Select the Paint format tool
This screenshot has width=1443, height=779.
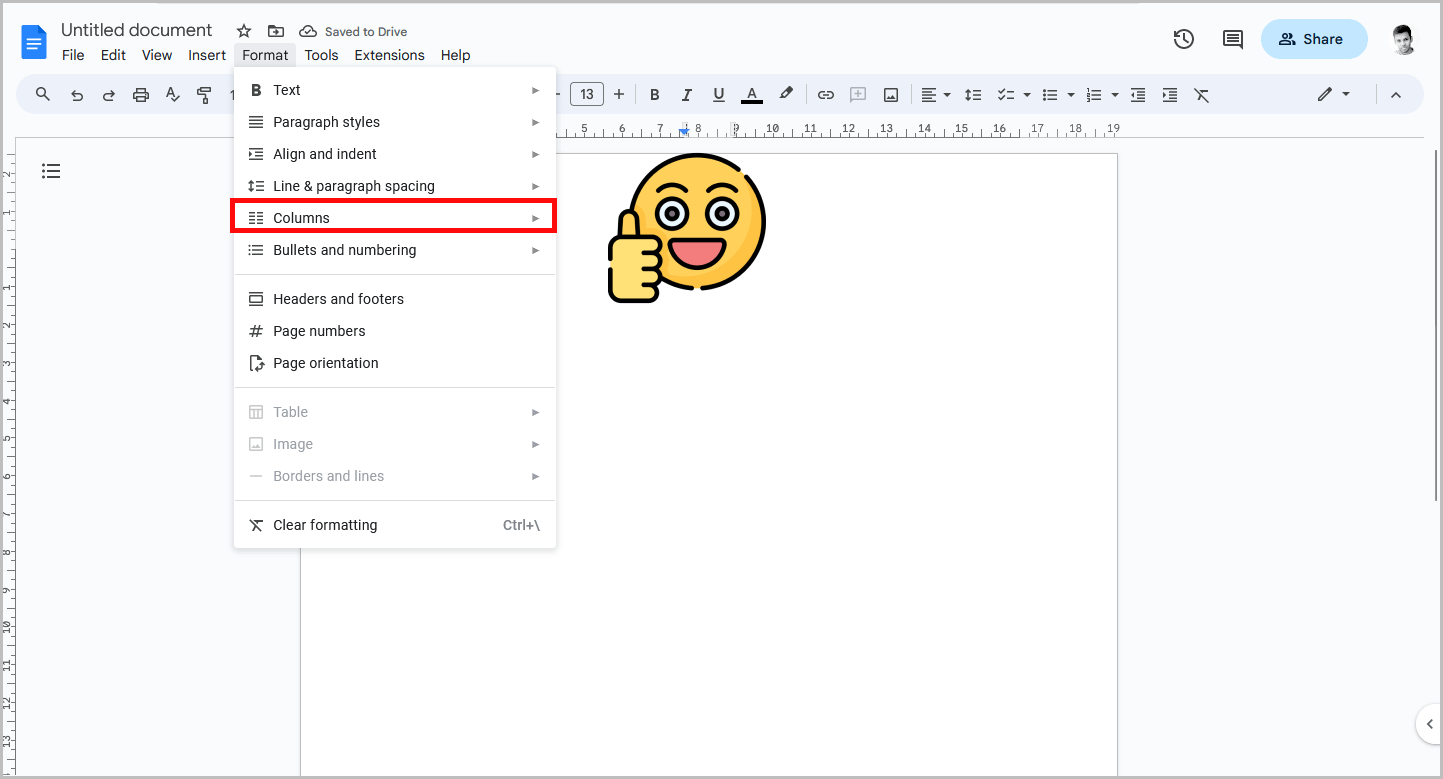click(x=204, y=94)
